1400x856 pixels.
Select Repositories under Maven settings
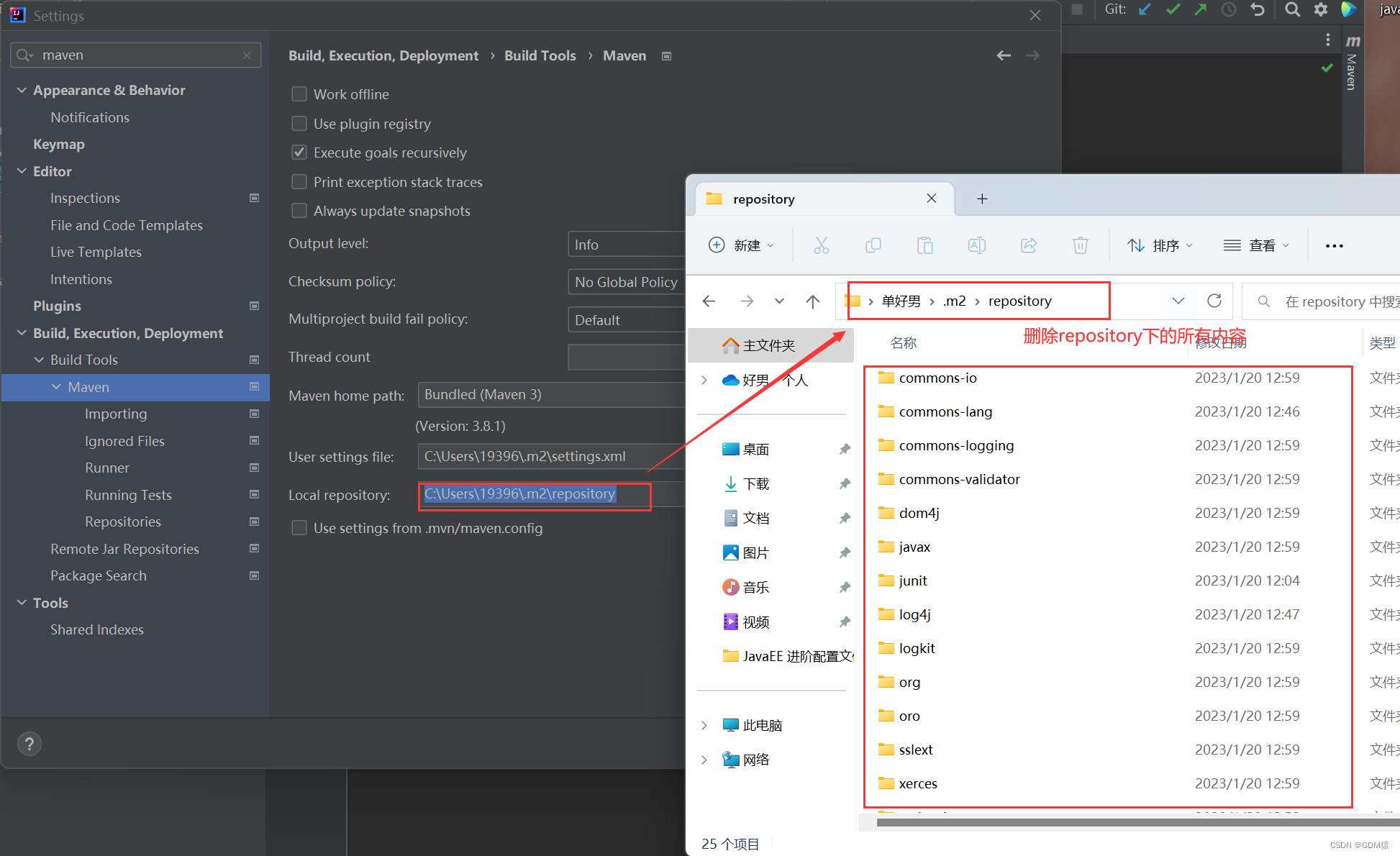point(123,522)
